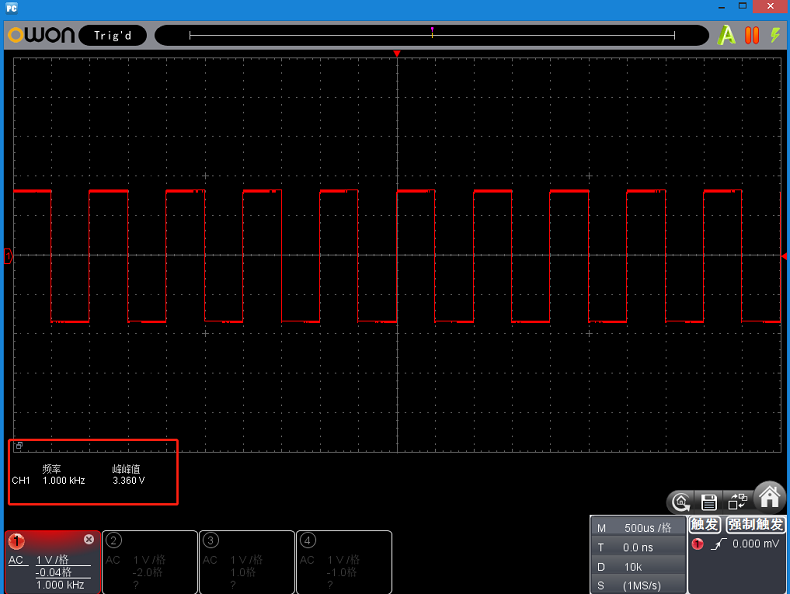
Task: Open CH1 1 V/格 volts-per-division setting
Action: (x=52, y=560)
